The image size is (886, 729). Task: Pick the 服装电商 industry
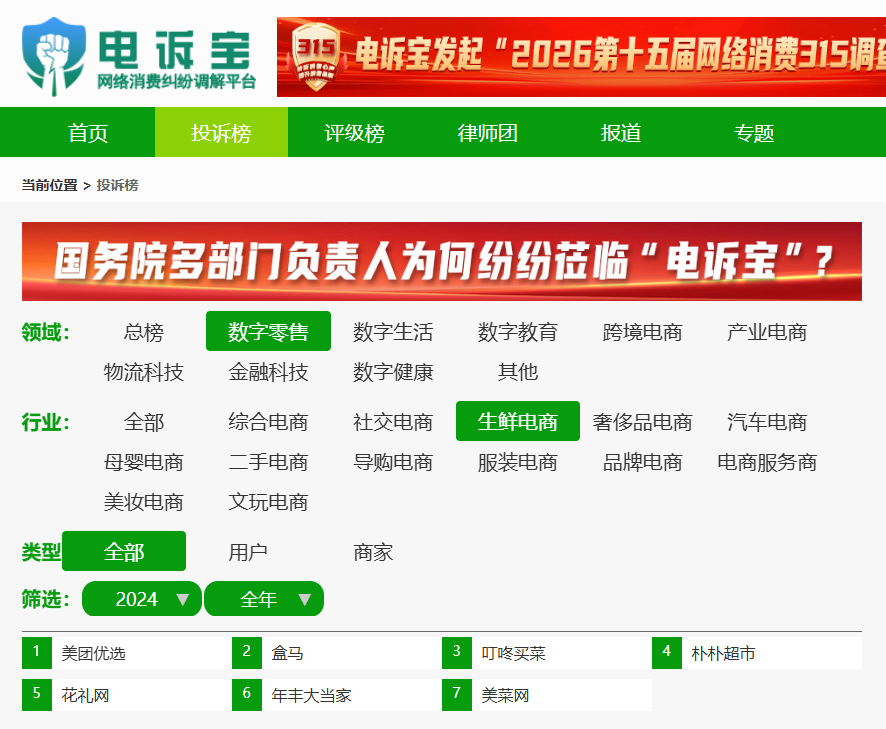pyautogui.click(x=518, y=462)
